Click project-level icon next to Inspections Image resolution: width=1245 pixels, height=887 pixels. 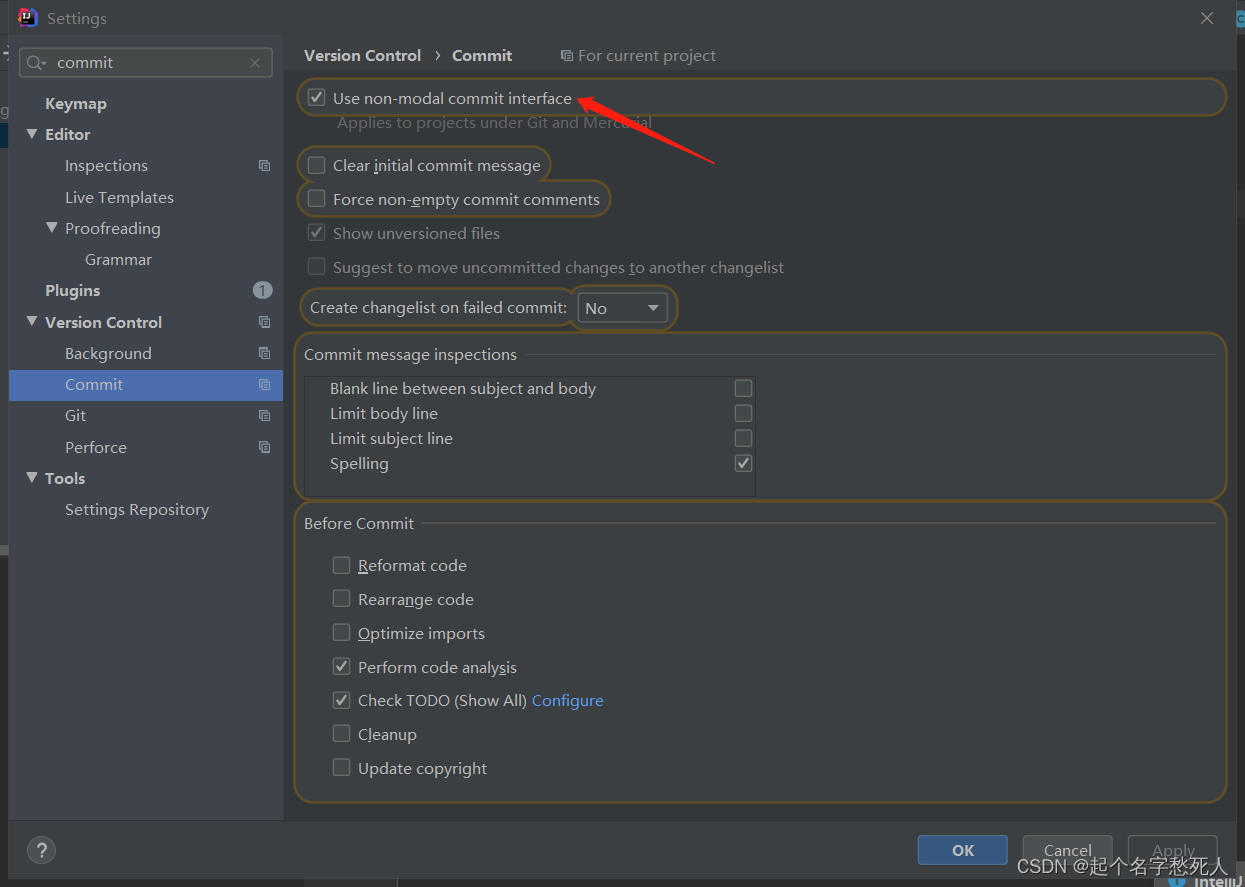coord(264,166)
